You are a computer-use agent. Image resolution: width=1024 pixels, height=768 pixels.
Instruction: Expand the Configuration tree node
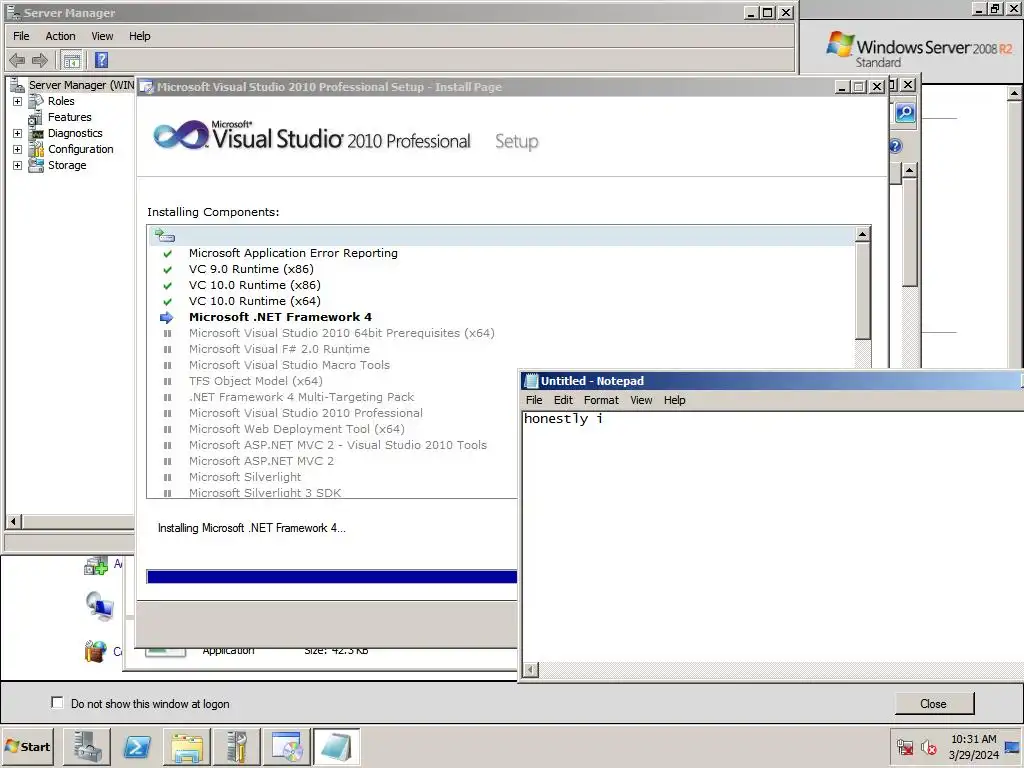coord(18,149)
